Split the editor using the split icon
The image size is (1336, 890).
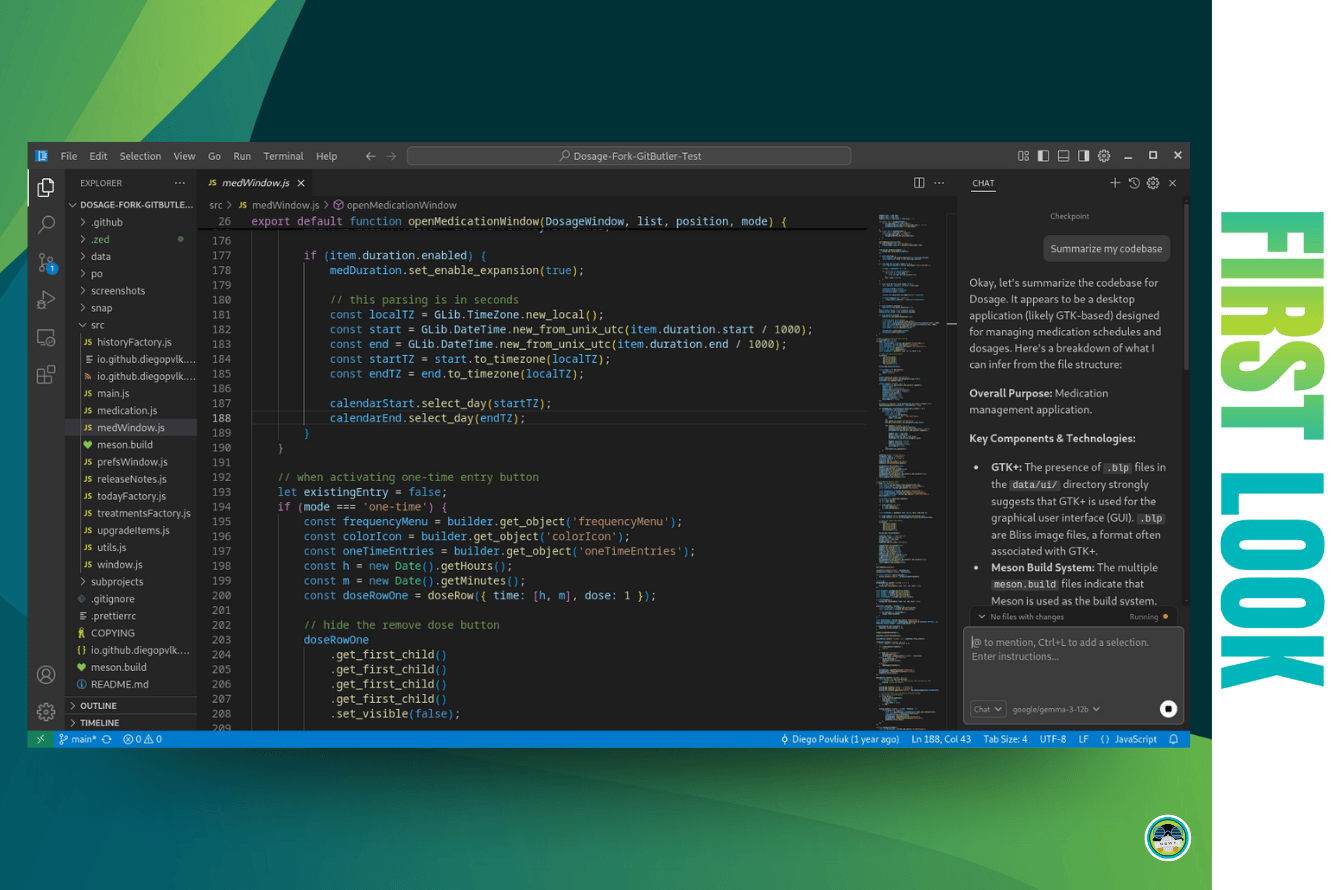click(x=918, y=183)
